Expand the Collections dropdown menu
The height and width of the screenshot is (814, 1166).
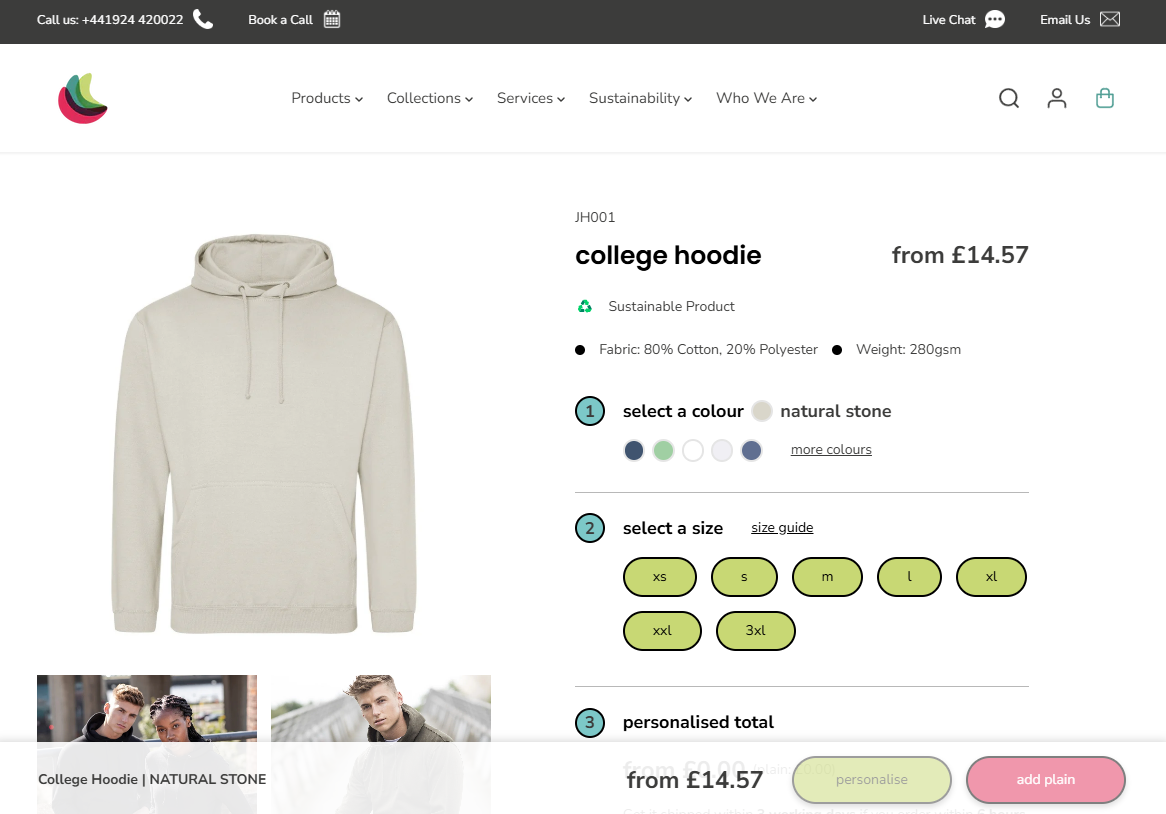pyautogui.click(x=430, y=98)
